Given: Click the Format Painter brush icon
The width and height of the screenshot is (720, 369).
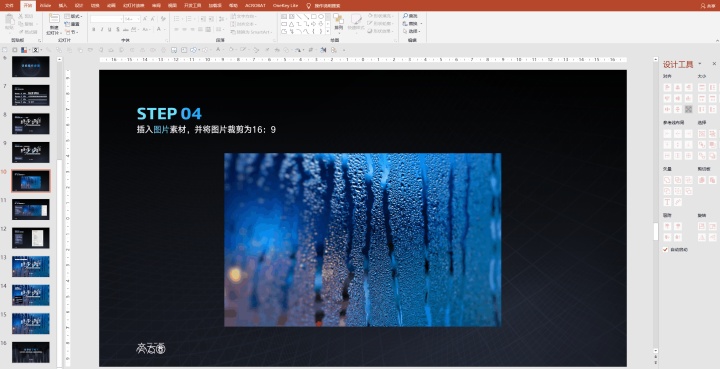Looking at the screenshot, I should point(21,32).
